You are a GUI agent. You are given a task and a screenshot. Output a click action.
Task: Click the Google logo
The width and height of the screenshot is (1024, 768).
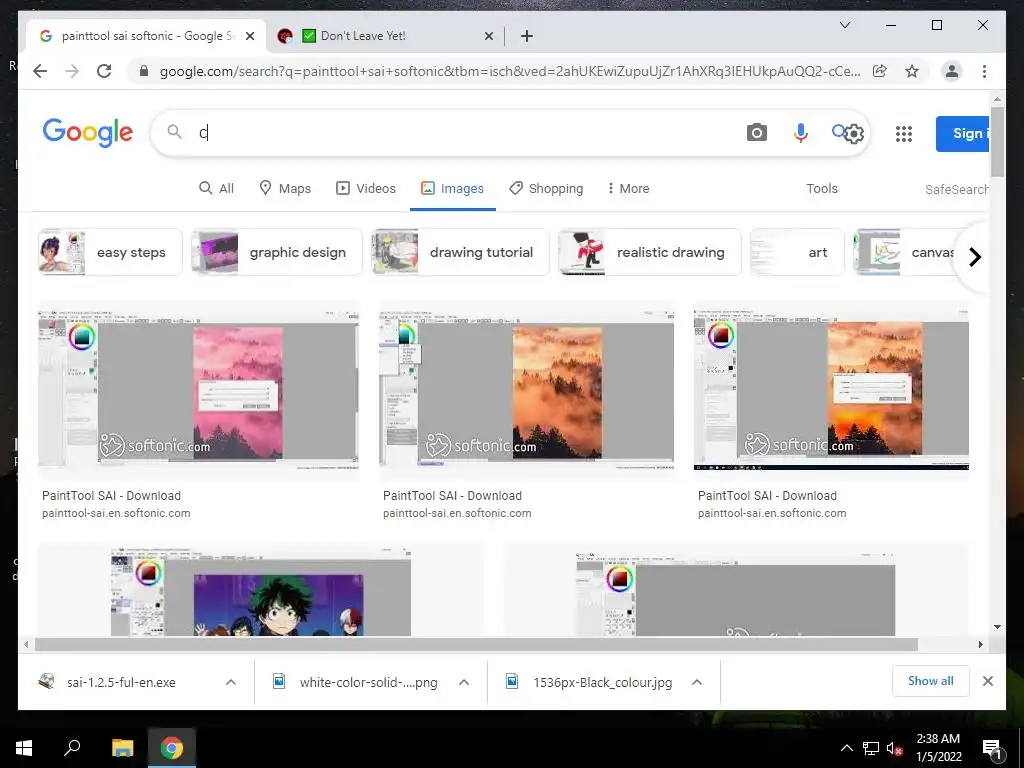coord(88,133)
